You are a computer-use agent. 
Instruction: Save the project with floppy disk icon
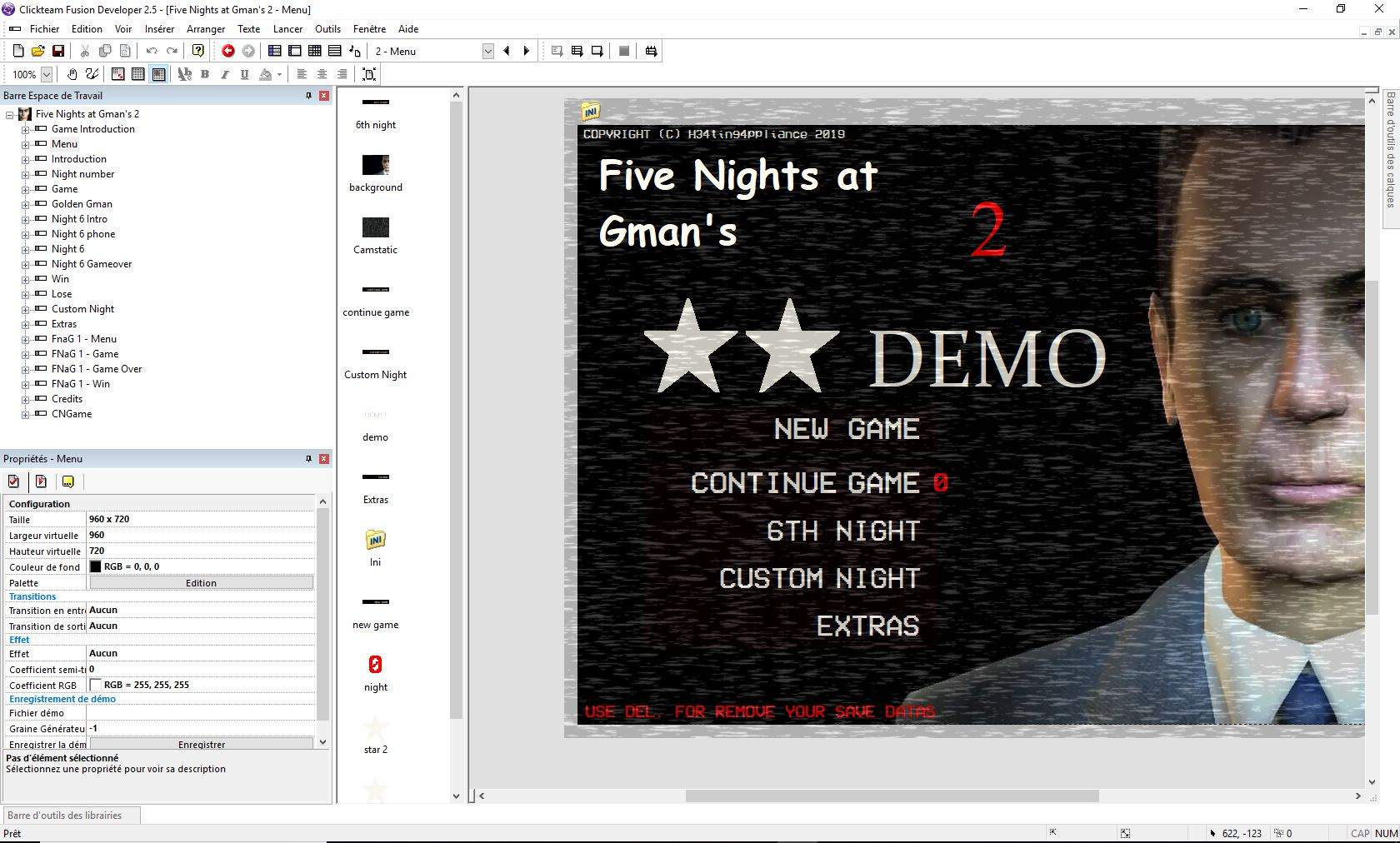click(x=58, y=51)
